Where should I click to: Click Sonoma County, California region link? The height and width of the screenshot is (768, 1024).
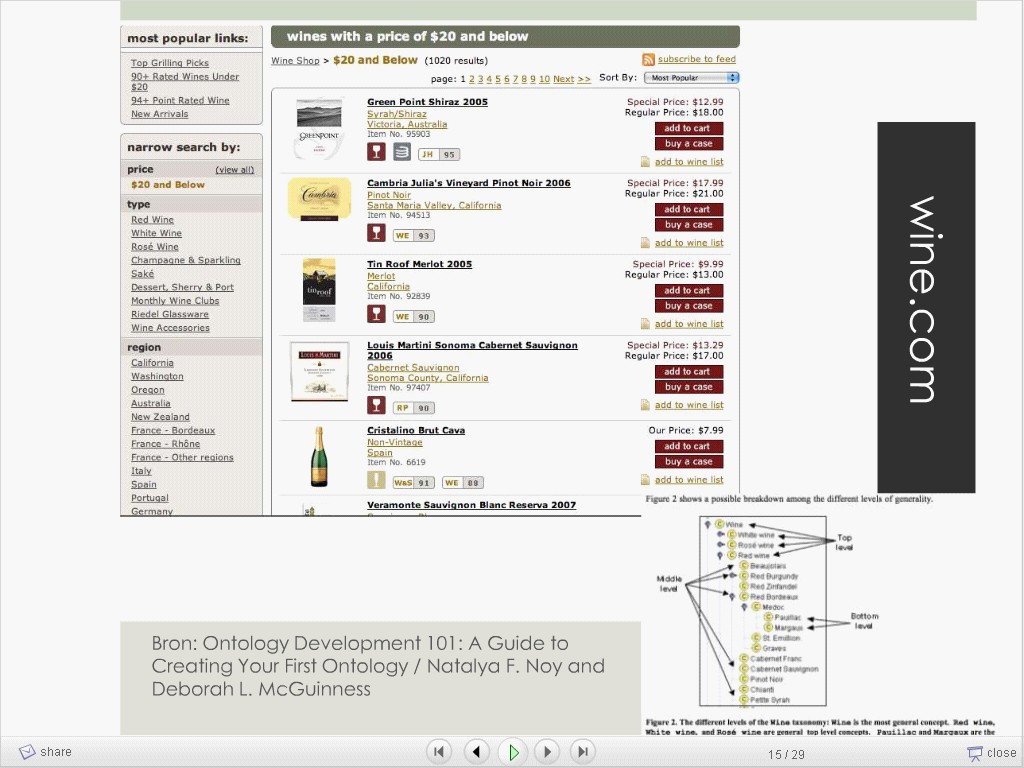click(428, 378)
